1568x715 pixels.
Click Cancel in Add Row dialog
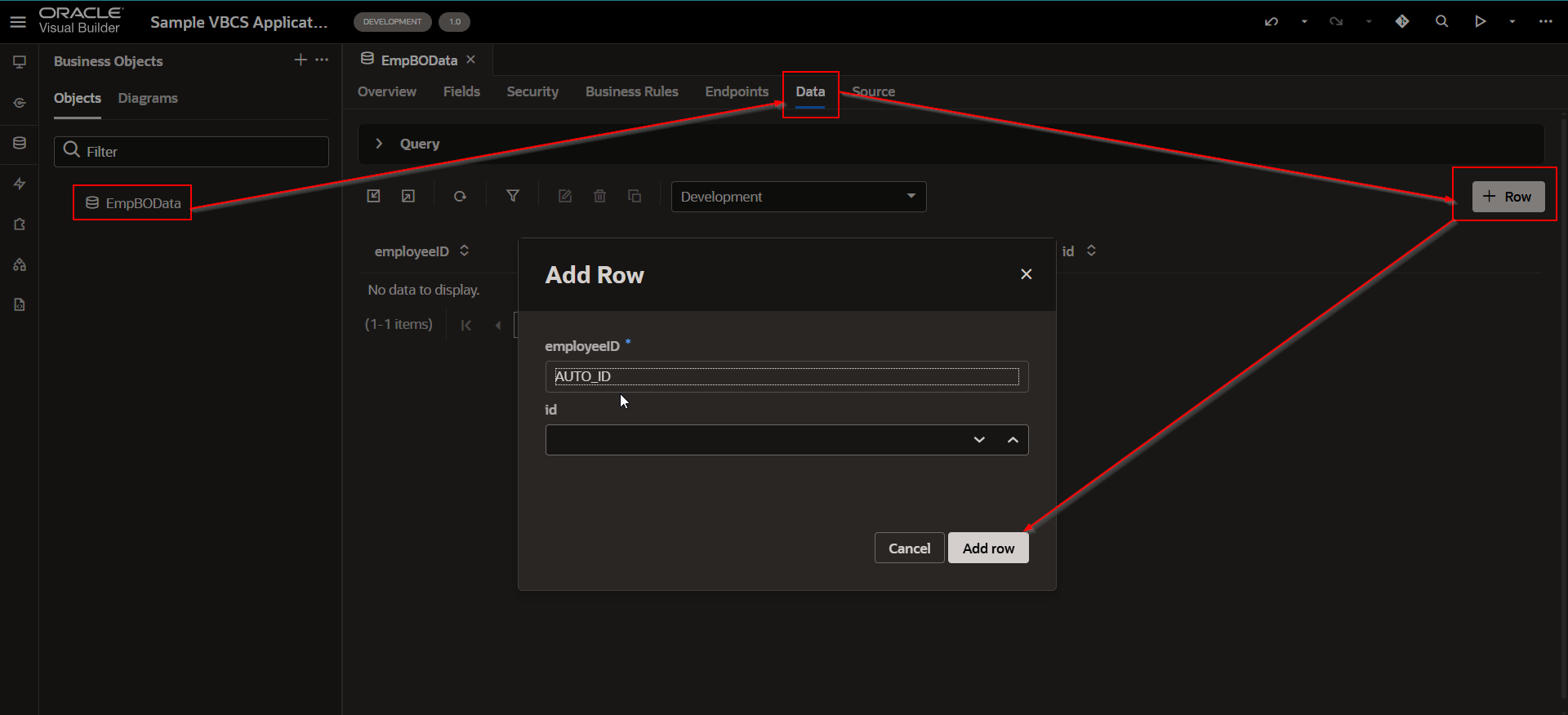coord(909,548)
